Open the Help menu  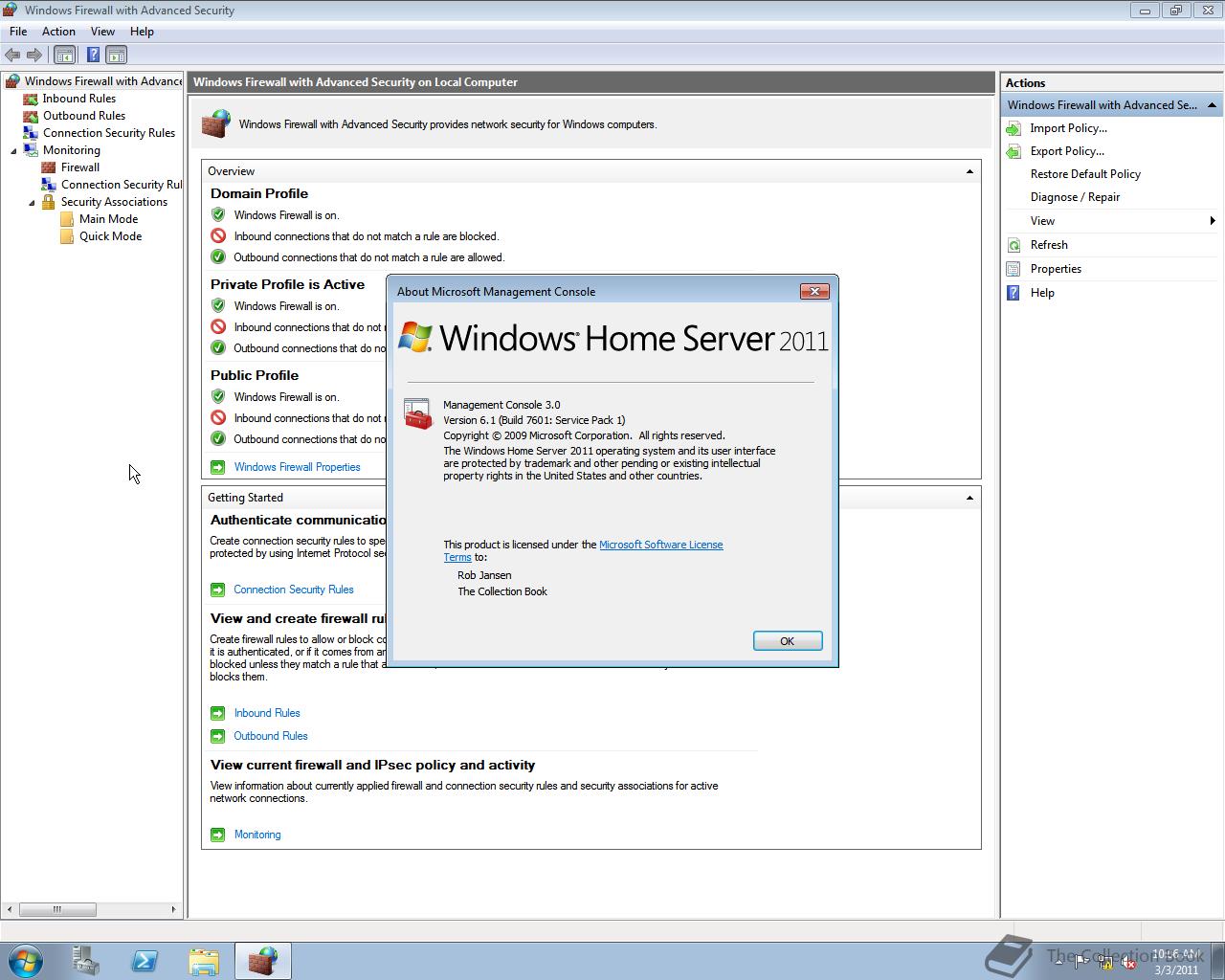pyautogui.click(x=142, y=32)
